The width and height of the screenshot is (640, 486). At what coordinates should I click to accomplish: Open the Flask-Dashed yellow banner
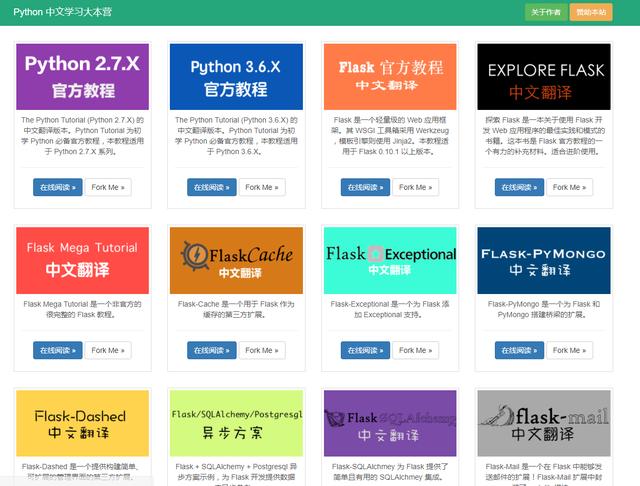82,423
